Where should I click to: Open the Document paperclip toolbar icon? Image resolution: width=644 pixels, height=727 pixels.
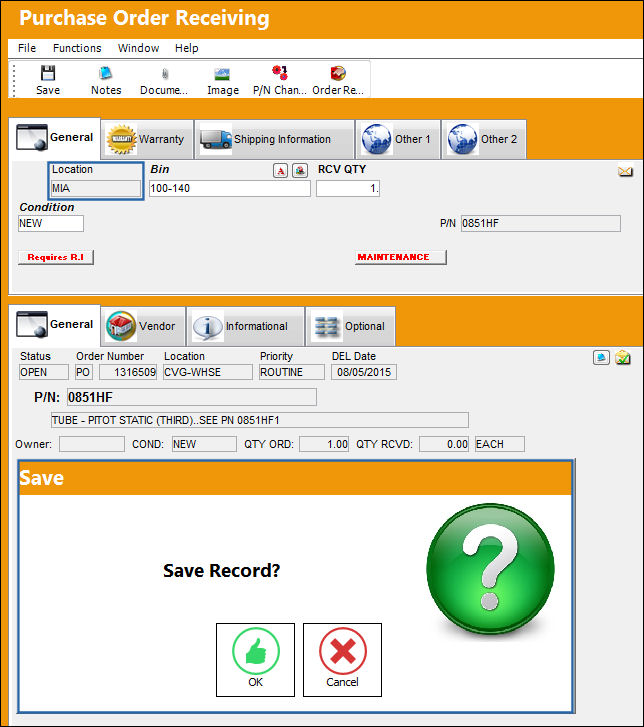(x=165, y=74)
